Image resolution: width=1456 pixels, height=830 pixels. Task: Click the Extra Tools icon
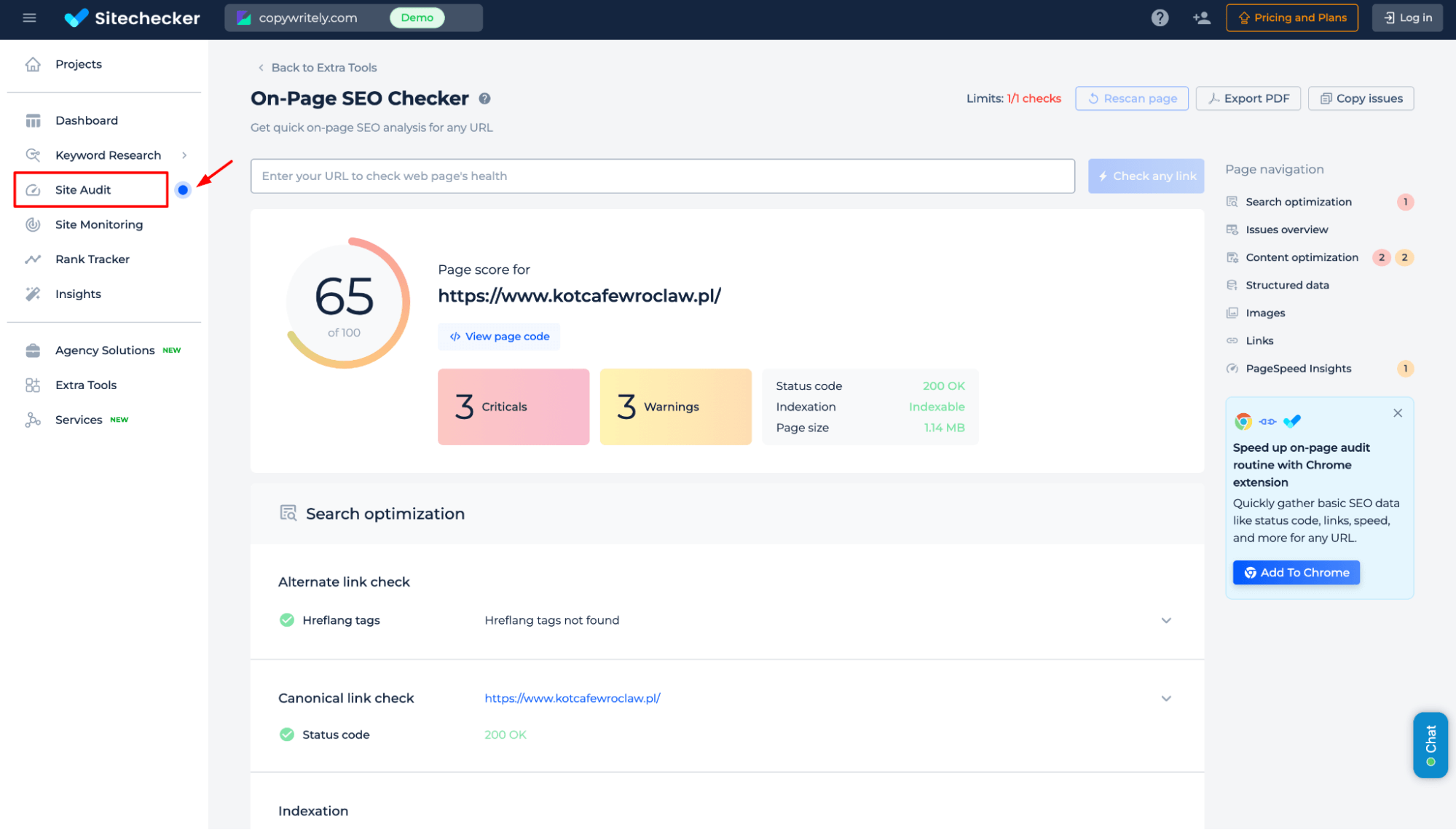pyautogui.click(x=32, y=384)
